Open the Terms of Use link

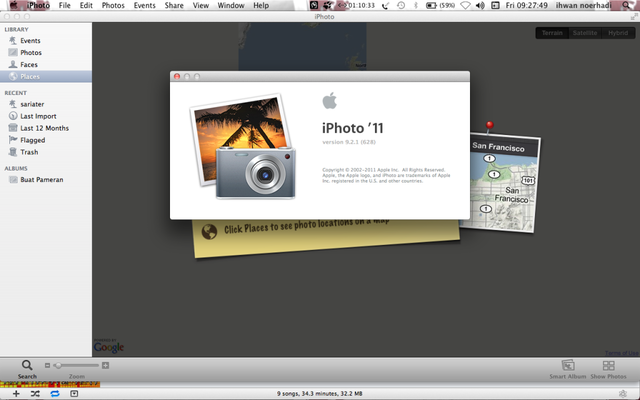click(622, 353)
